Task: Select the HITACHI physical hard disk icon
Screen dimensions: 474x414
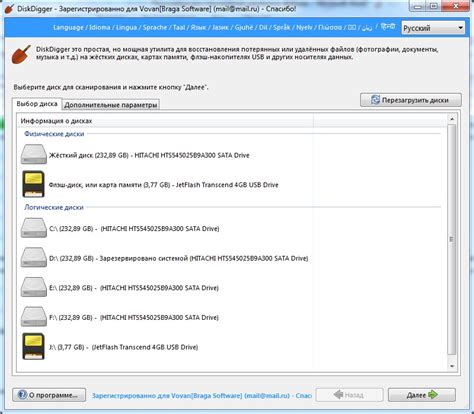Action: tap(34, 154)
